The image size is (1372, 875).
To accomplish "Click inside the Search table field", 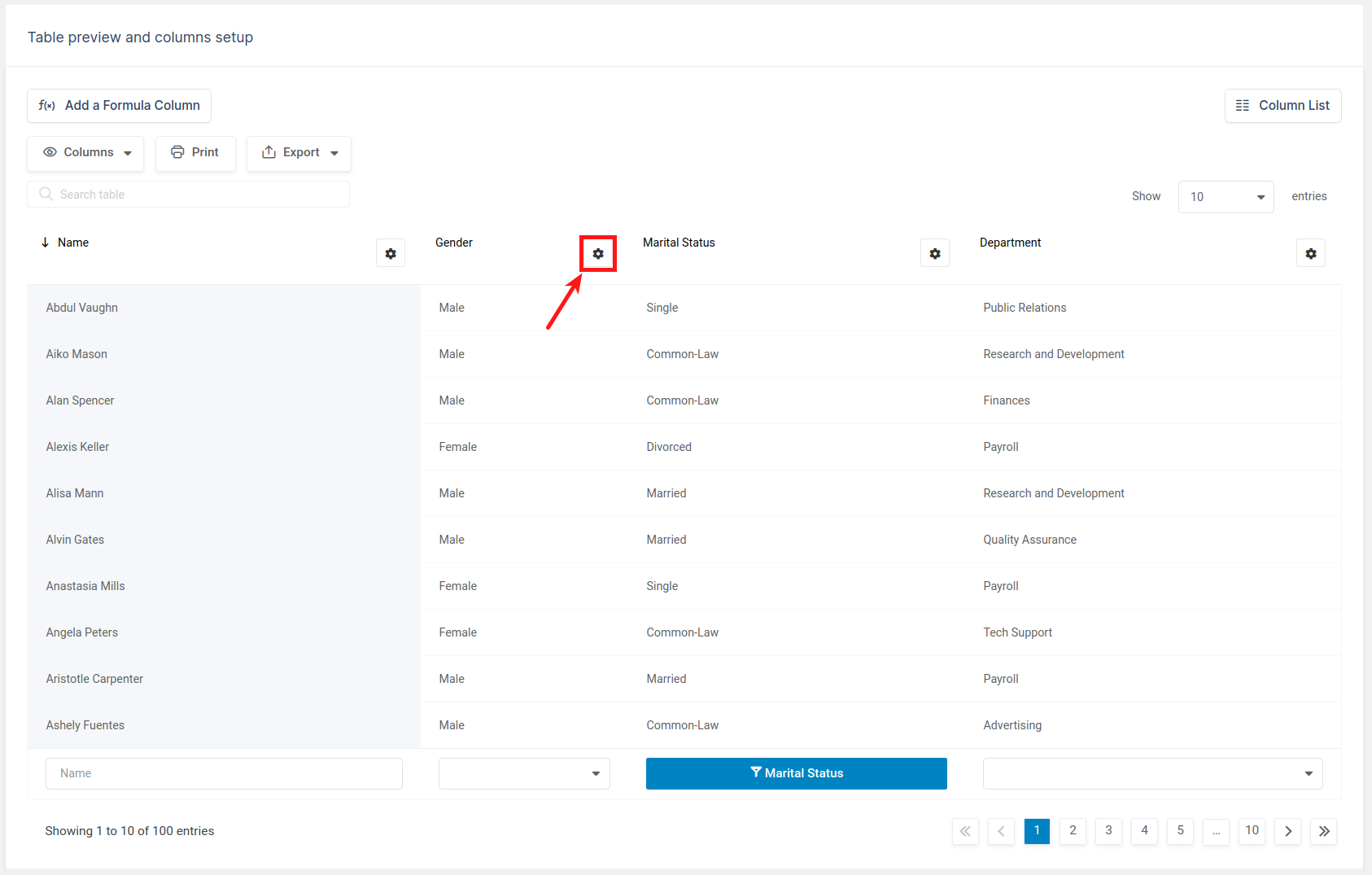I will (x=187, y=194).
